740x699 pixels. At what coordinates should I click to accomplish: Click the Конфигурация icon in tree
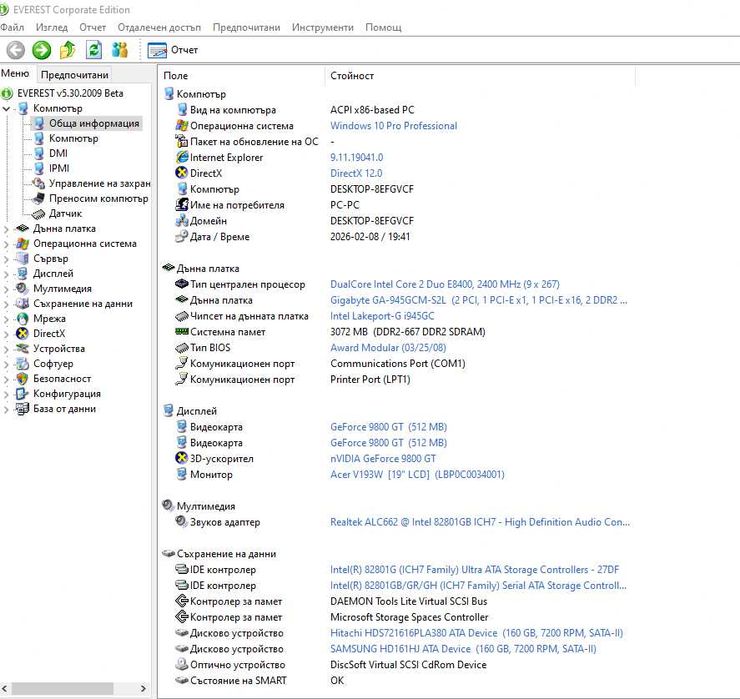[x=22, y=394]
